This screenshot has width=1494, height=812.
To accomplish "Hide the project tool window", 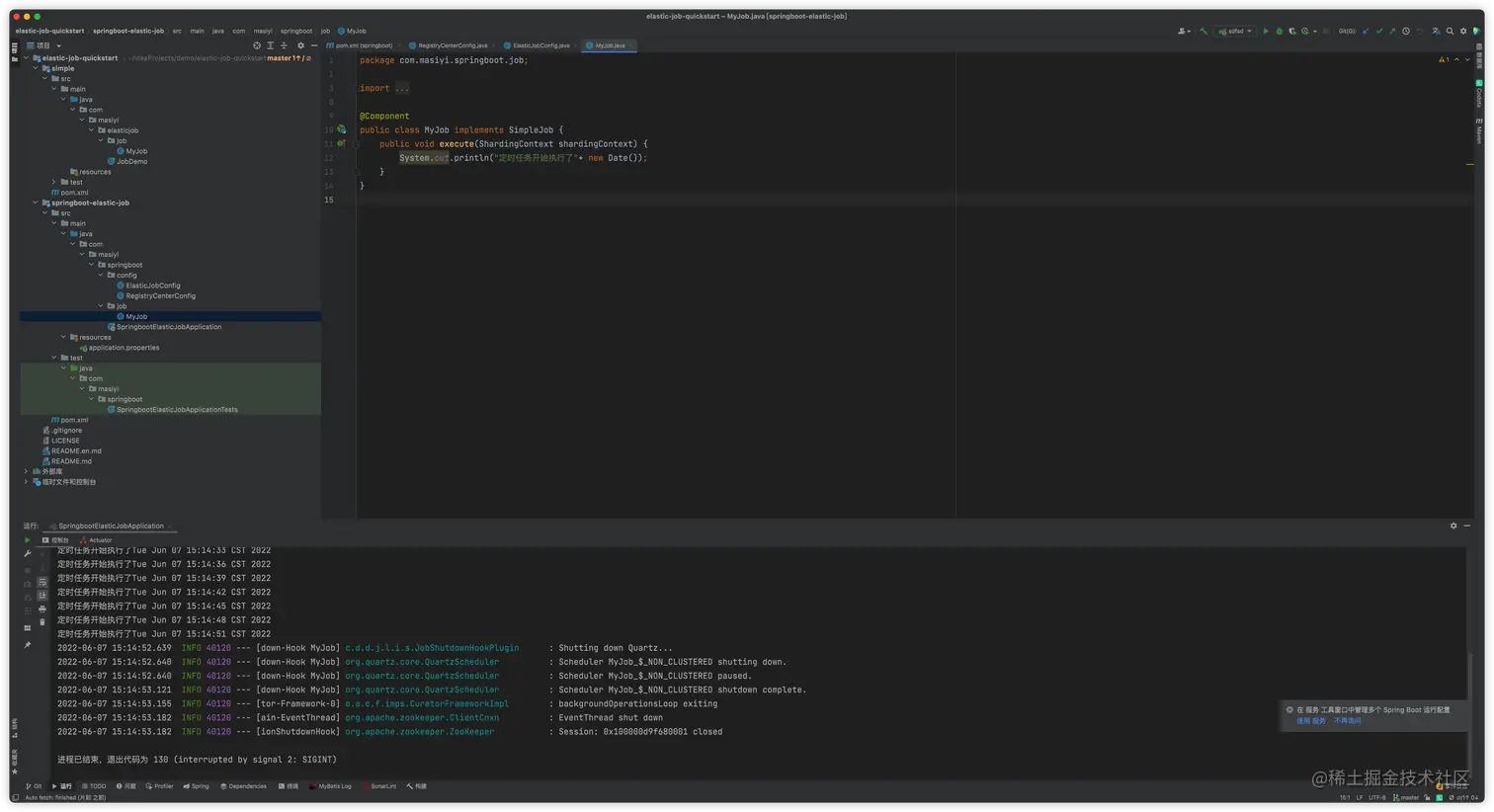I will click(314, 45).
